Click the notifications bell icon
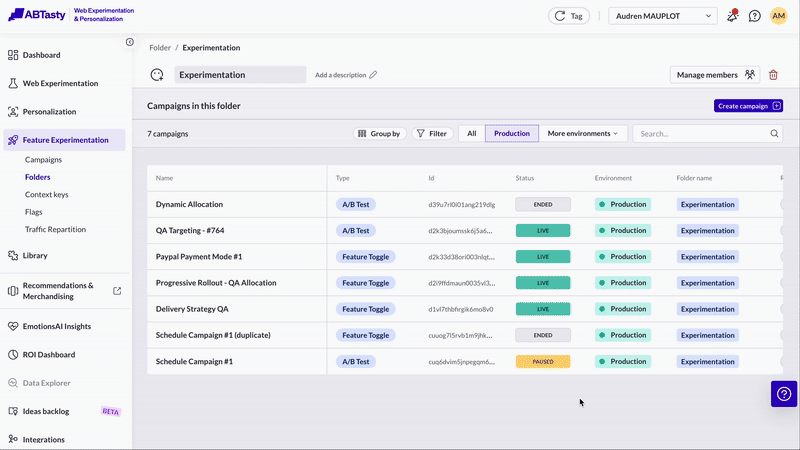 pos(733,16)
